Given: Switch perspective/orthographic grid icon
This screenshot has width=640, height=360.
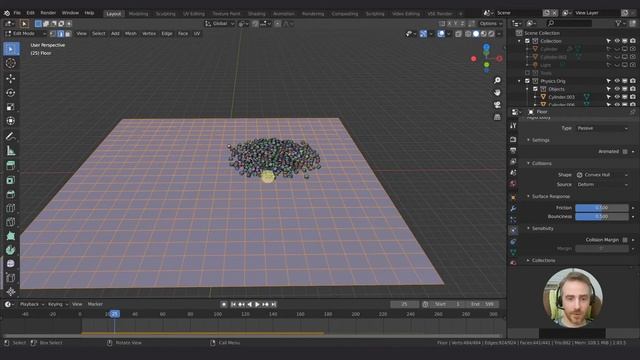Looking at the screenshot, I should click(497, 117).
